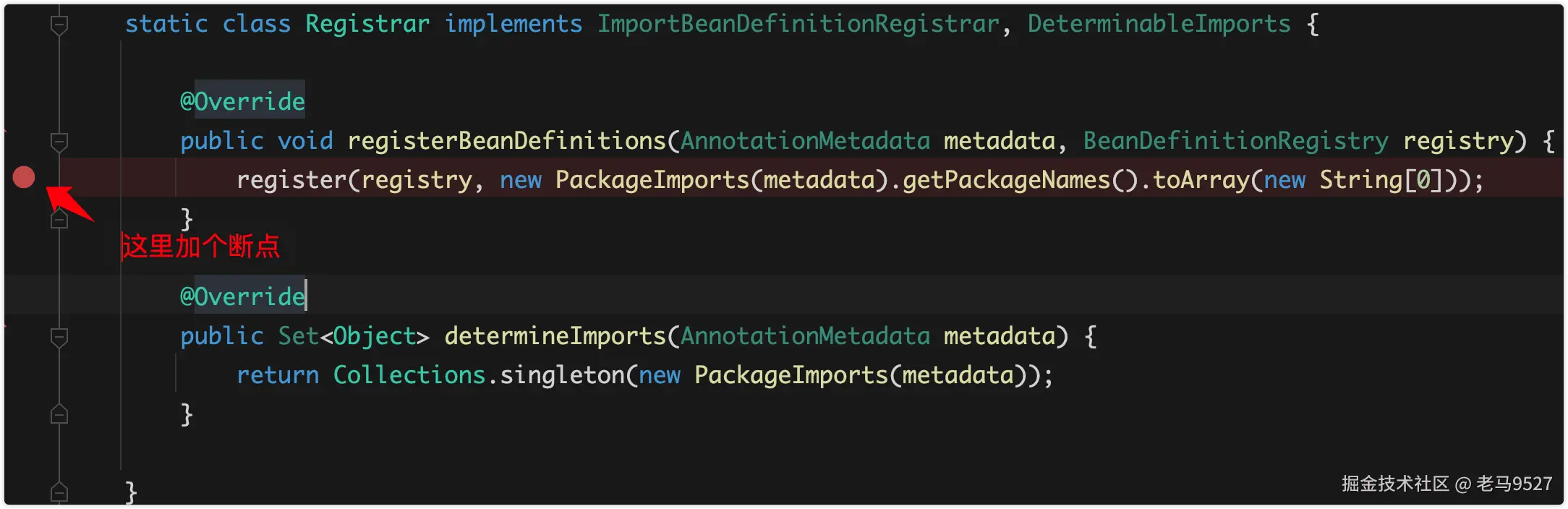Click the red Chinese breakpoint note text
Screen dimensions: 1568x509
(200, 247)
